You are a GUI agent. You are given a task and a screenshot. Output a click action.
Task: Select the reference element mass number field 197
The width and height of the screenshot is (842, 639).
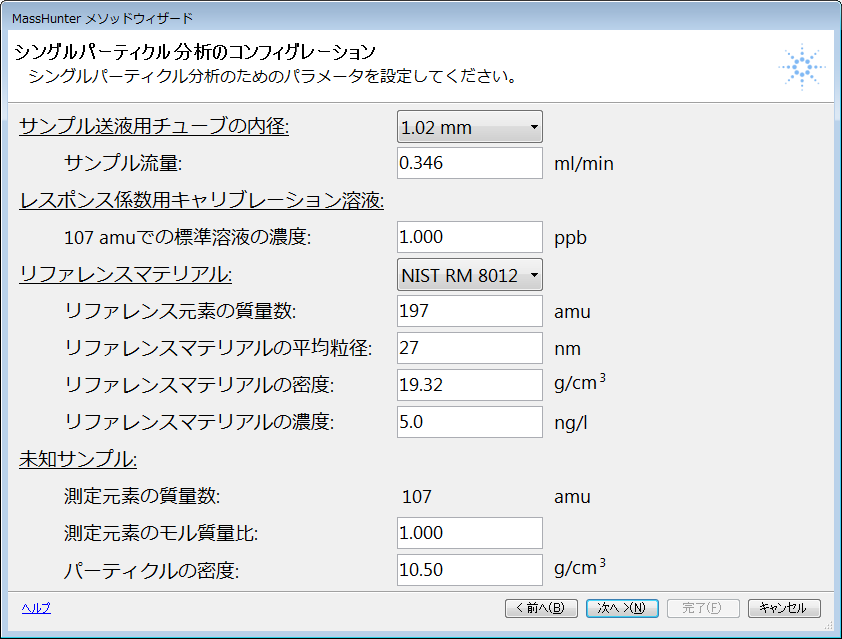[470, 311]
